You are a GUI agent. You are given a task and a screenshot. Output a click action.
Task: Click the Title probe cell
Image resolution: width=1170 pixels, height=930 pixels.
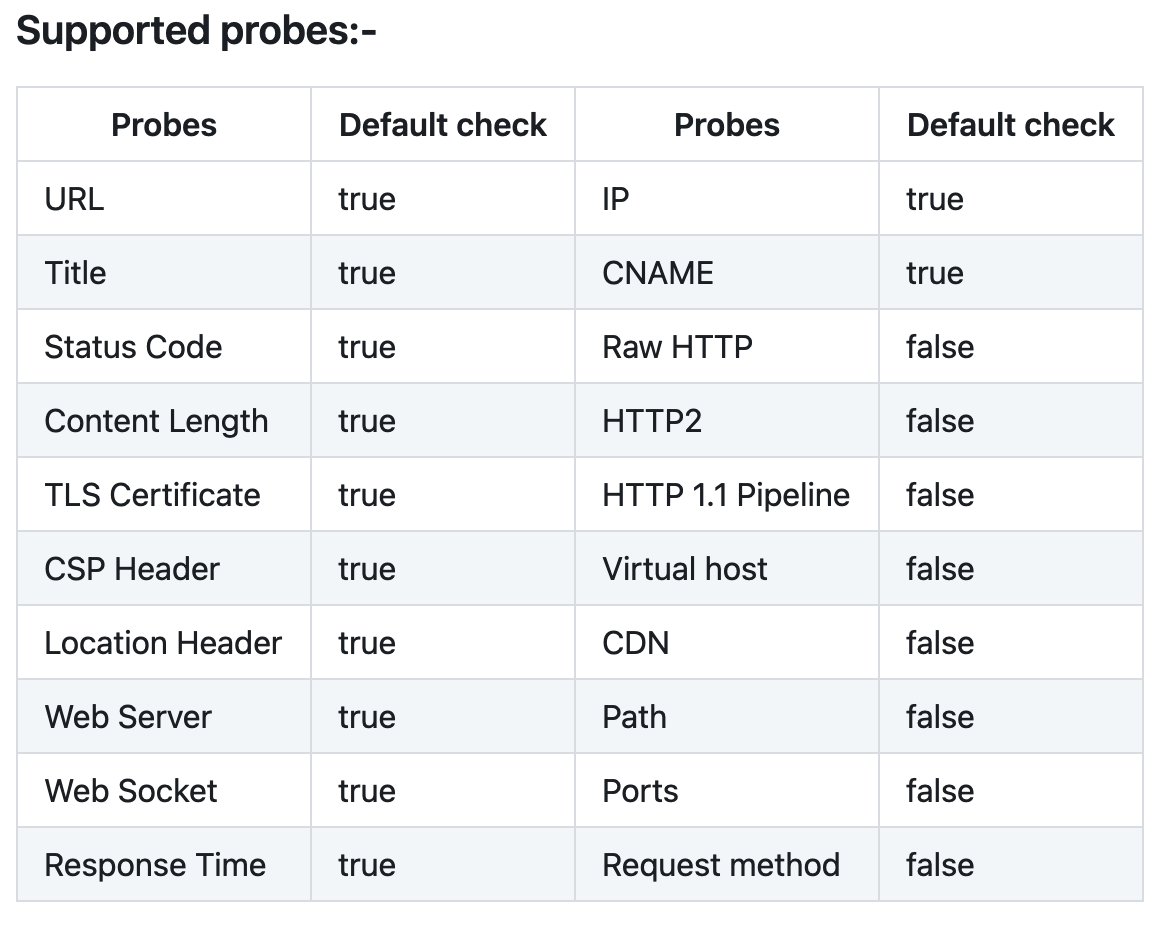coord(164,272)
